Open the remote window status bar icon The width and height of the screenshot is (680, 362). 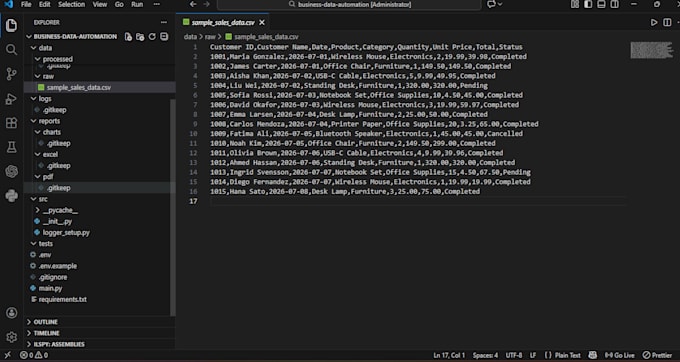(7, 355)
